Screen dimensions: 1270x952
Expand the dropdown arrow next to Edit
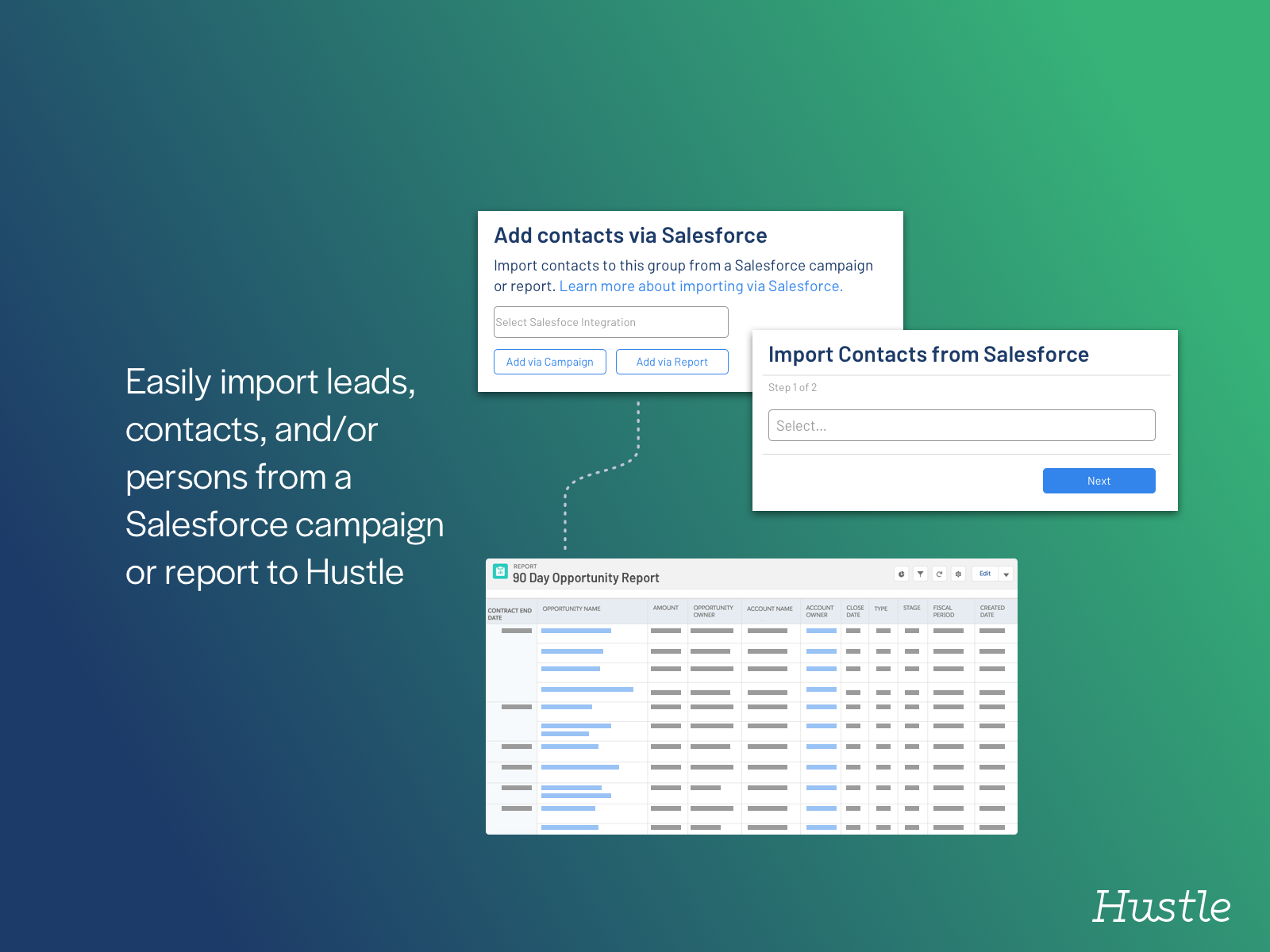click(x=1006, y=574)
